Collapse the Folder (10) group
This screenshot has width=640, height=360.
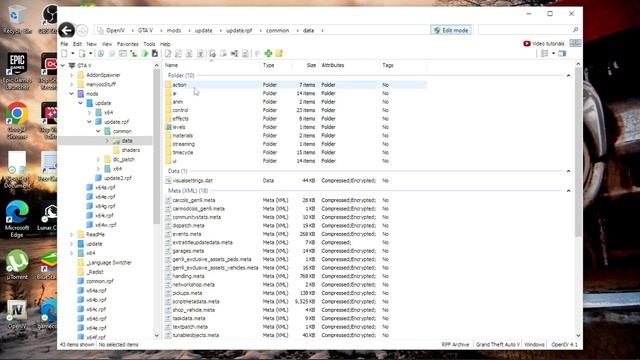(x=569, y=76)
